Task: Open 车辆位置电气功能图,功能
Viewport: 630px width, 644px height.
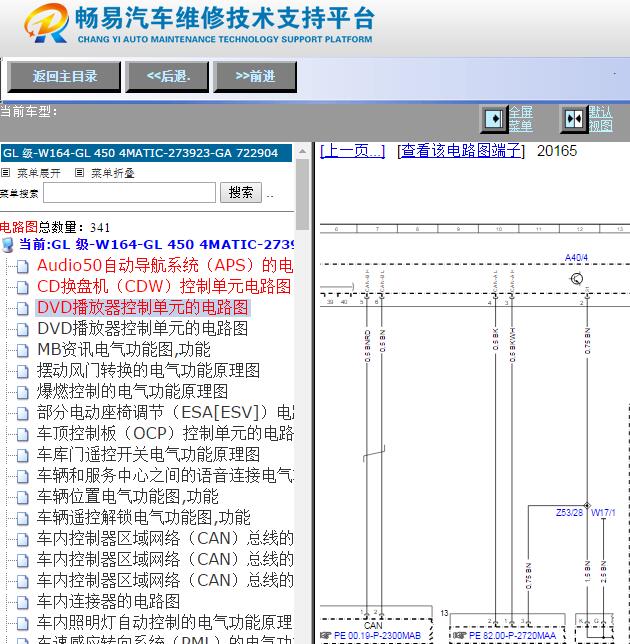Action: [127, 496]
